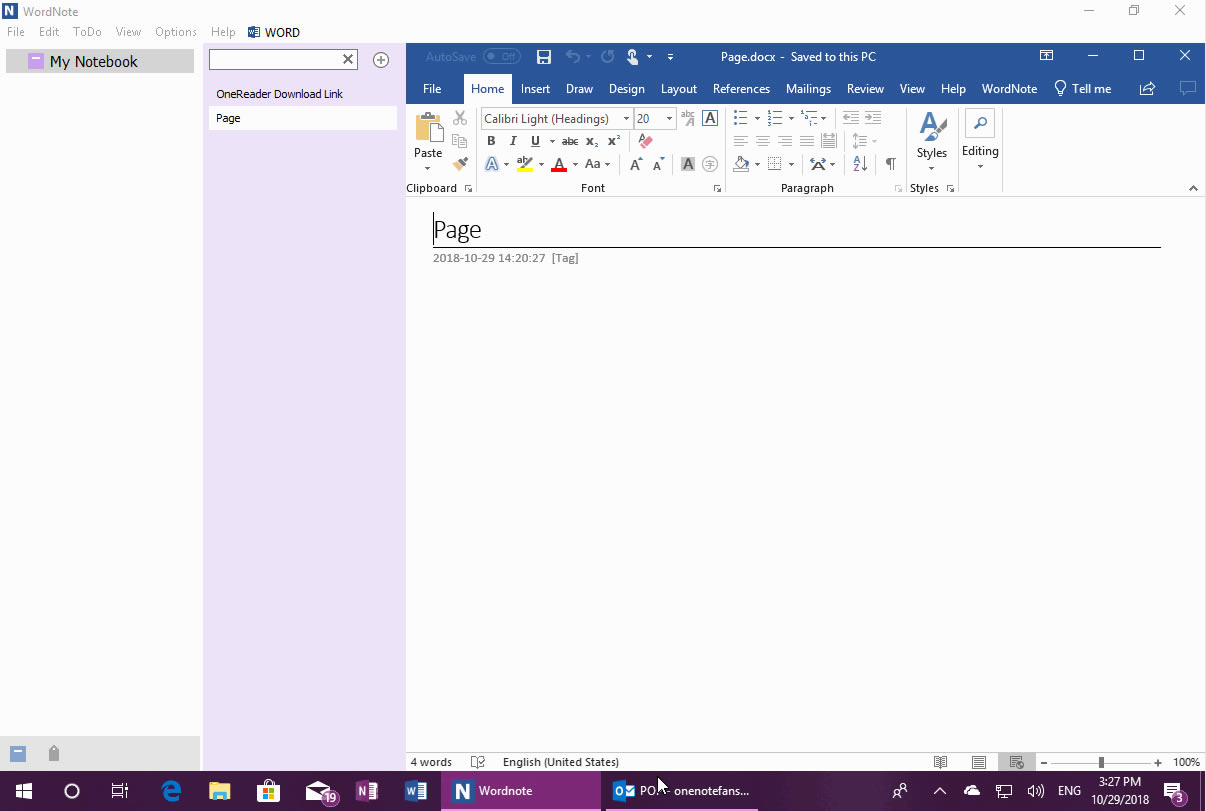This screenshot has height=811, width=1206.
Task: Open the Increase Font Size icon
Action: [x=636, y=163]
